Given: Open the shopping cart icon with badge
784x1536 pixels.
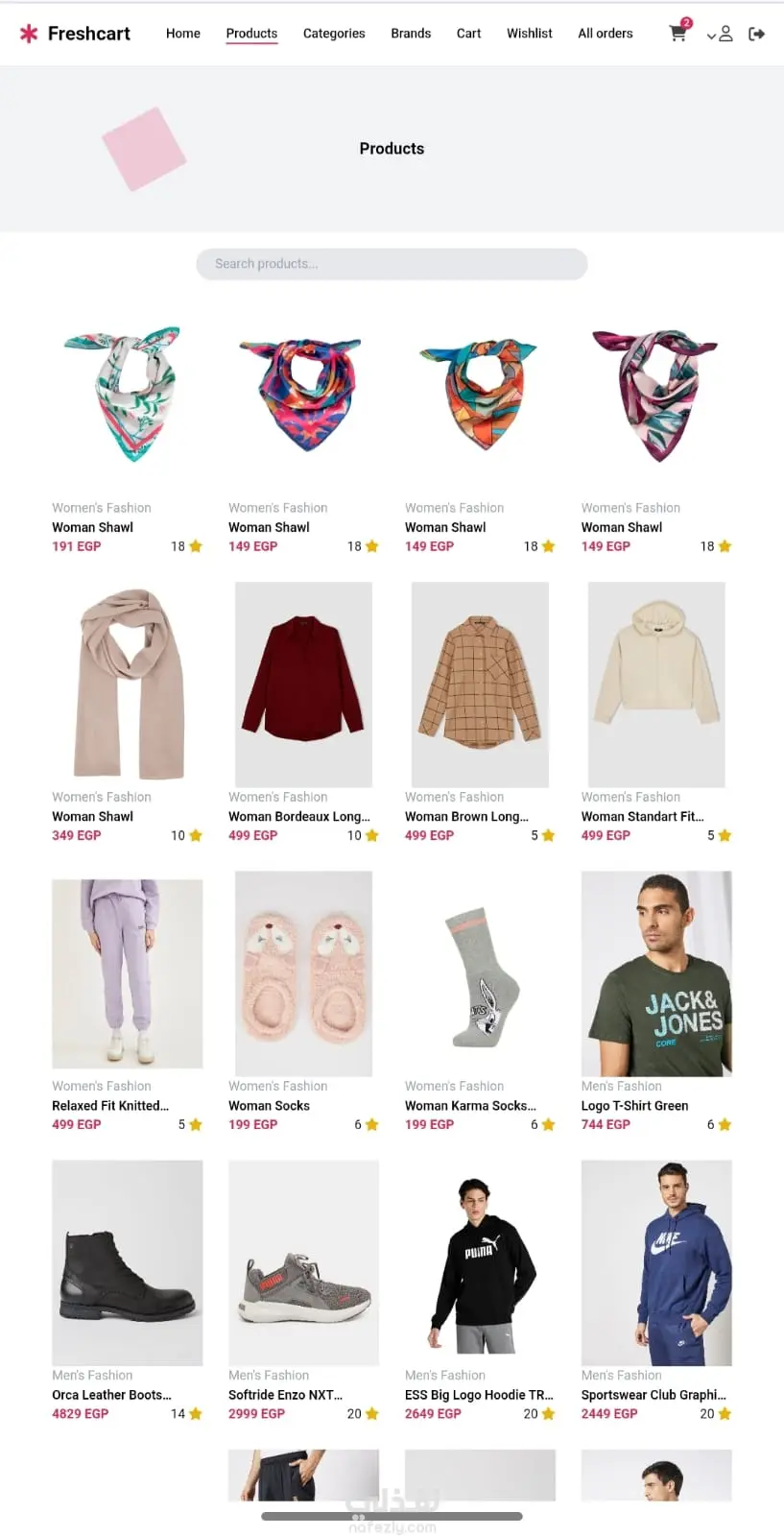Looking at the screenshot, I should [678, 32].
